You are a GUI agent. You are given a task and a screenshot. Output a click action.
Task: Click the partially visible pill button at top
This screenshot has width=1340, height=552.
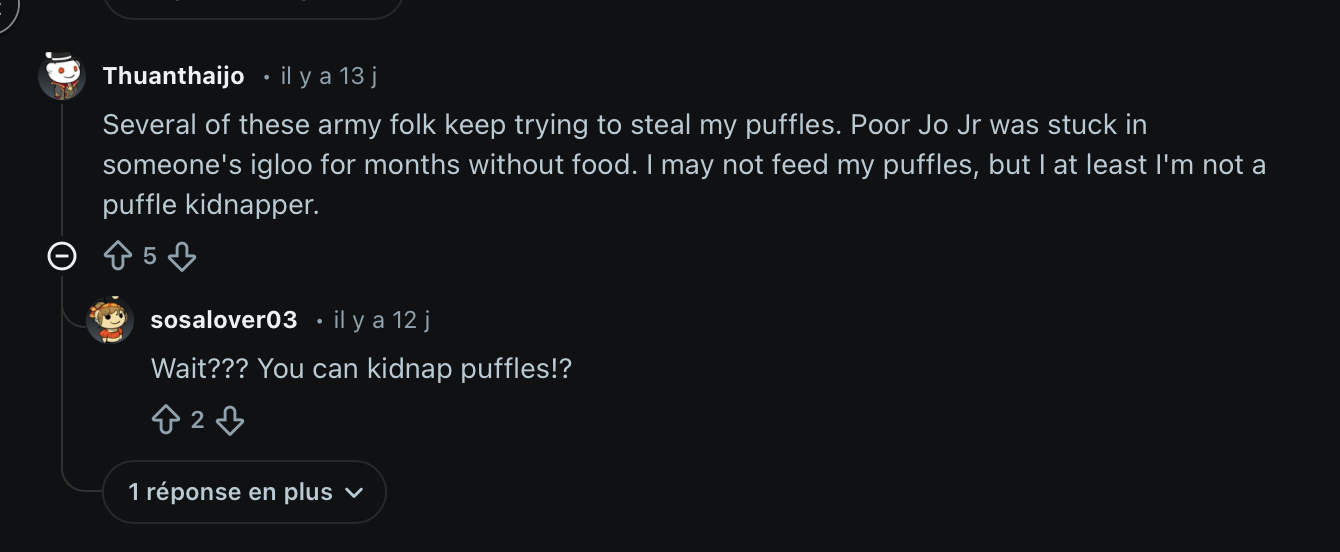252,8
